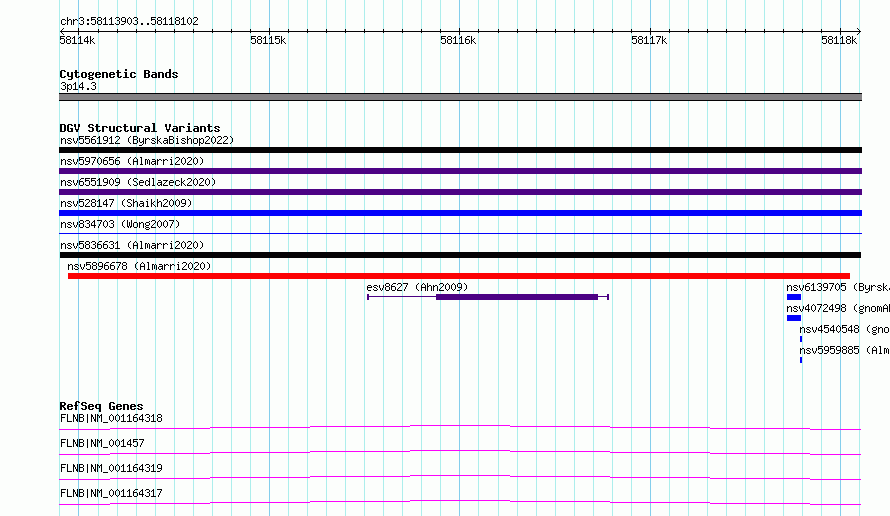This screenshot has height=516, width=890.
Task: Click the blue nsv4072498 feature block
Action: [794, 318]
